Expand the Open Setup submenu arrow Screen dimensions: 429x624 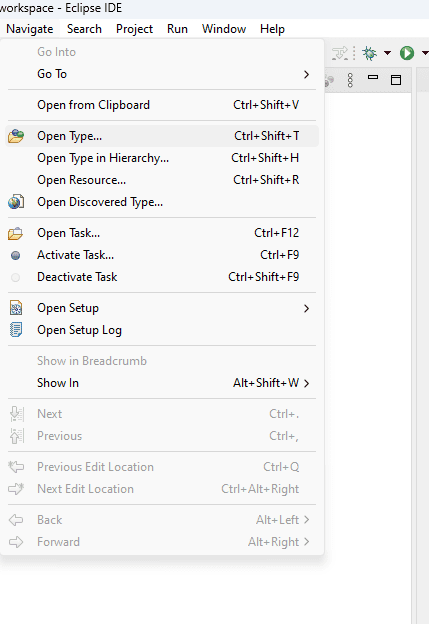306,308
